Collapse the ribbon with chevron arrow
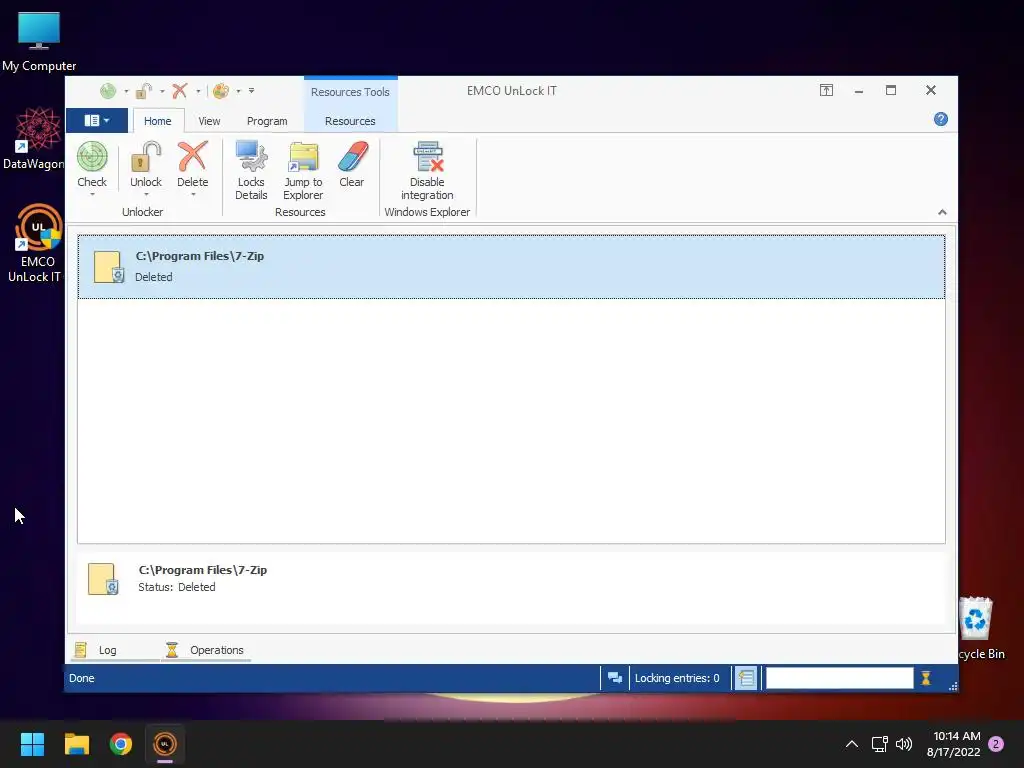 pyautogui.click(x=942, y=212)
